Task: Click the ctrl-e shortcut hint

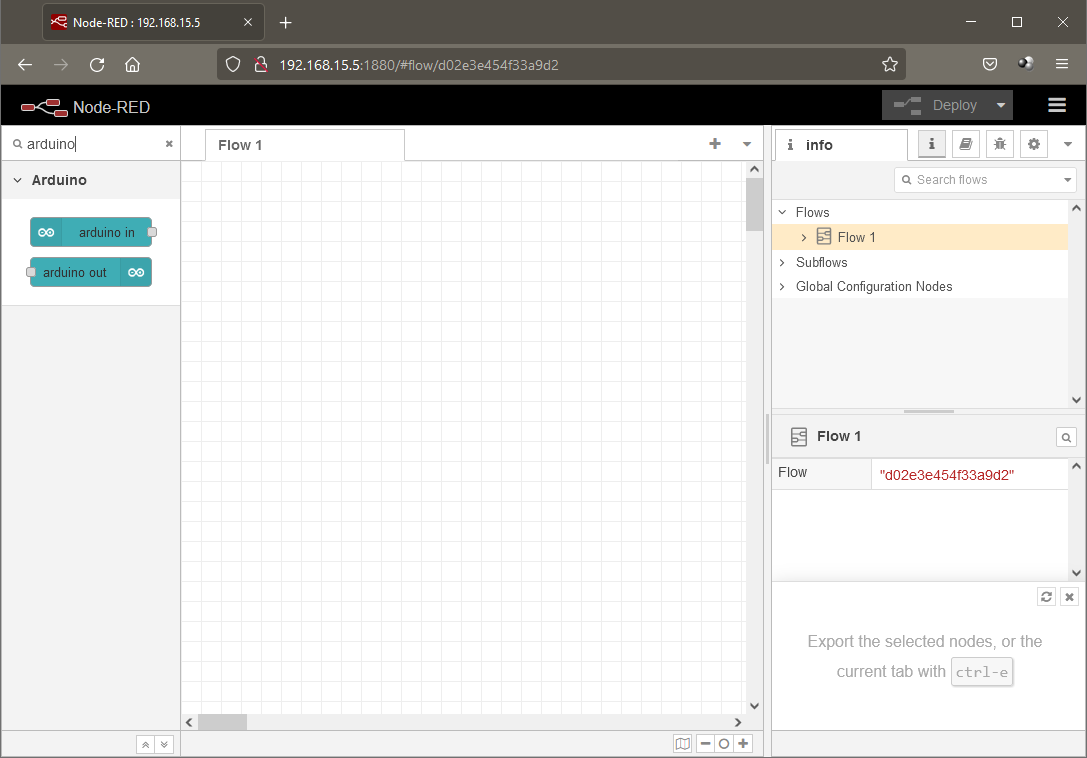Action: [x=982, y=672]
